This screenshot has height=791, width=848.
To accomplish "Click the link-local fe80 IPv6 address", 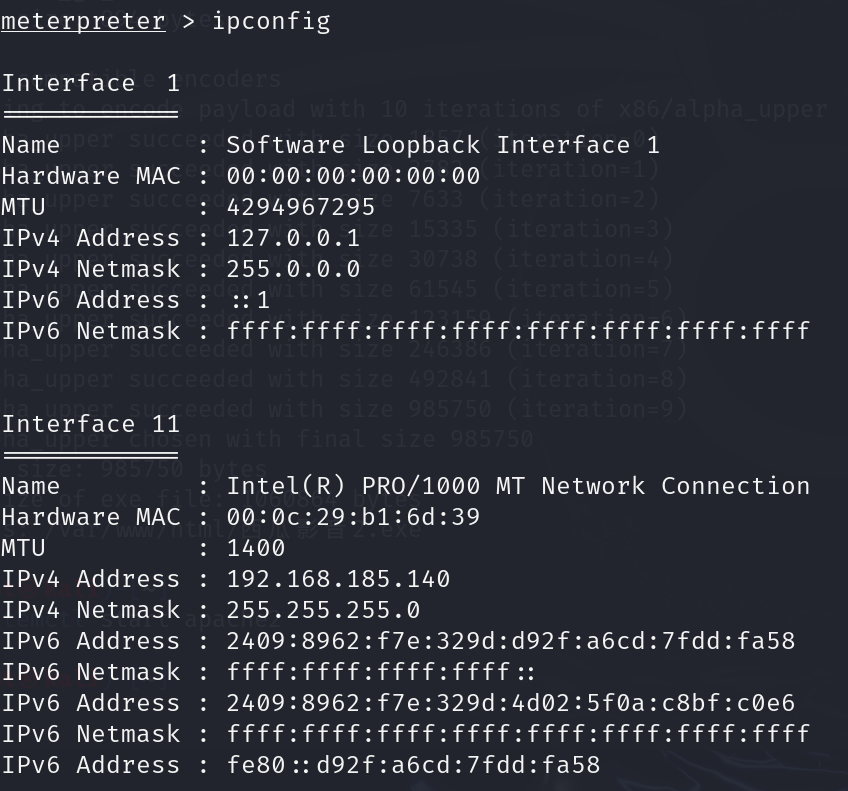I will pos(413,765).
